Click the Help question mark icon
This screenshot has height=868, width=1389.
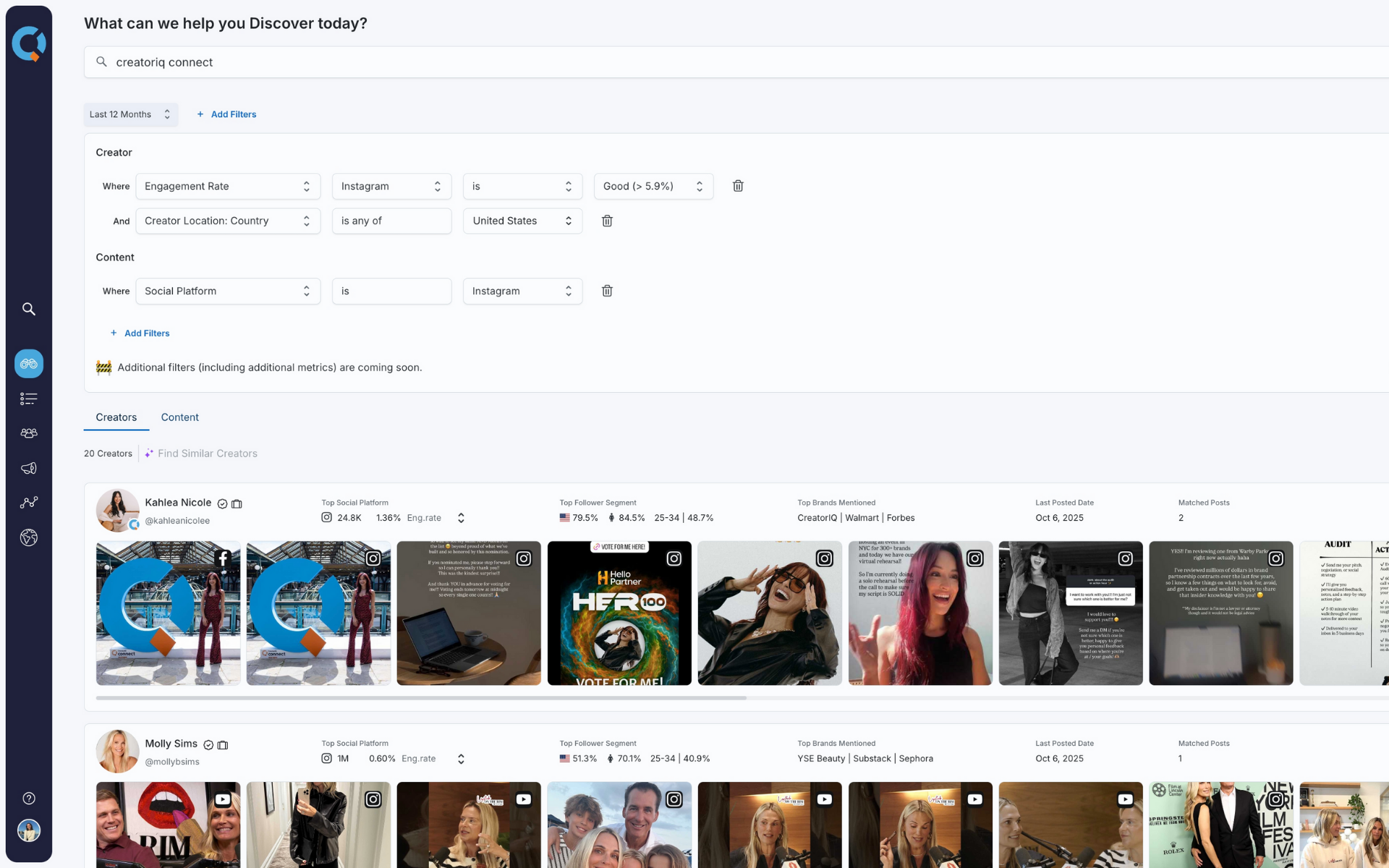point(29,798)
